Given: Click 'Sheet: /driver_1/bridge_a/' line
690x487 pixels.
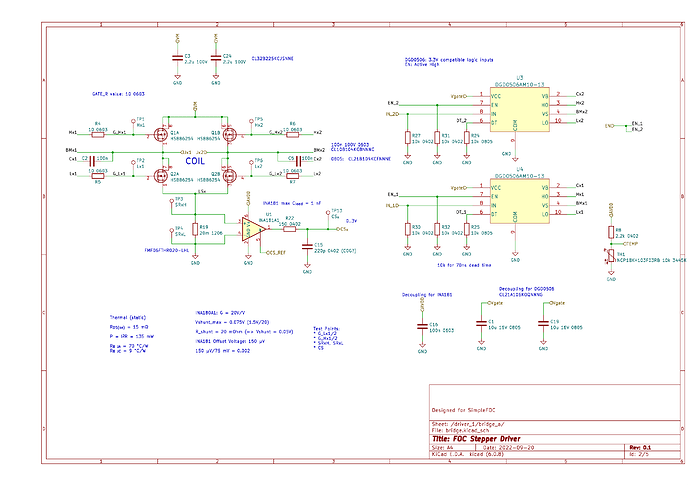Looking at the screenshot, I should click(x=468, y=424).
